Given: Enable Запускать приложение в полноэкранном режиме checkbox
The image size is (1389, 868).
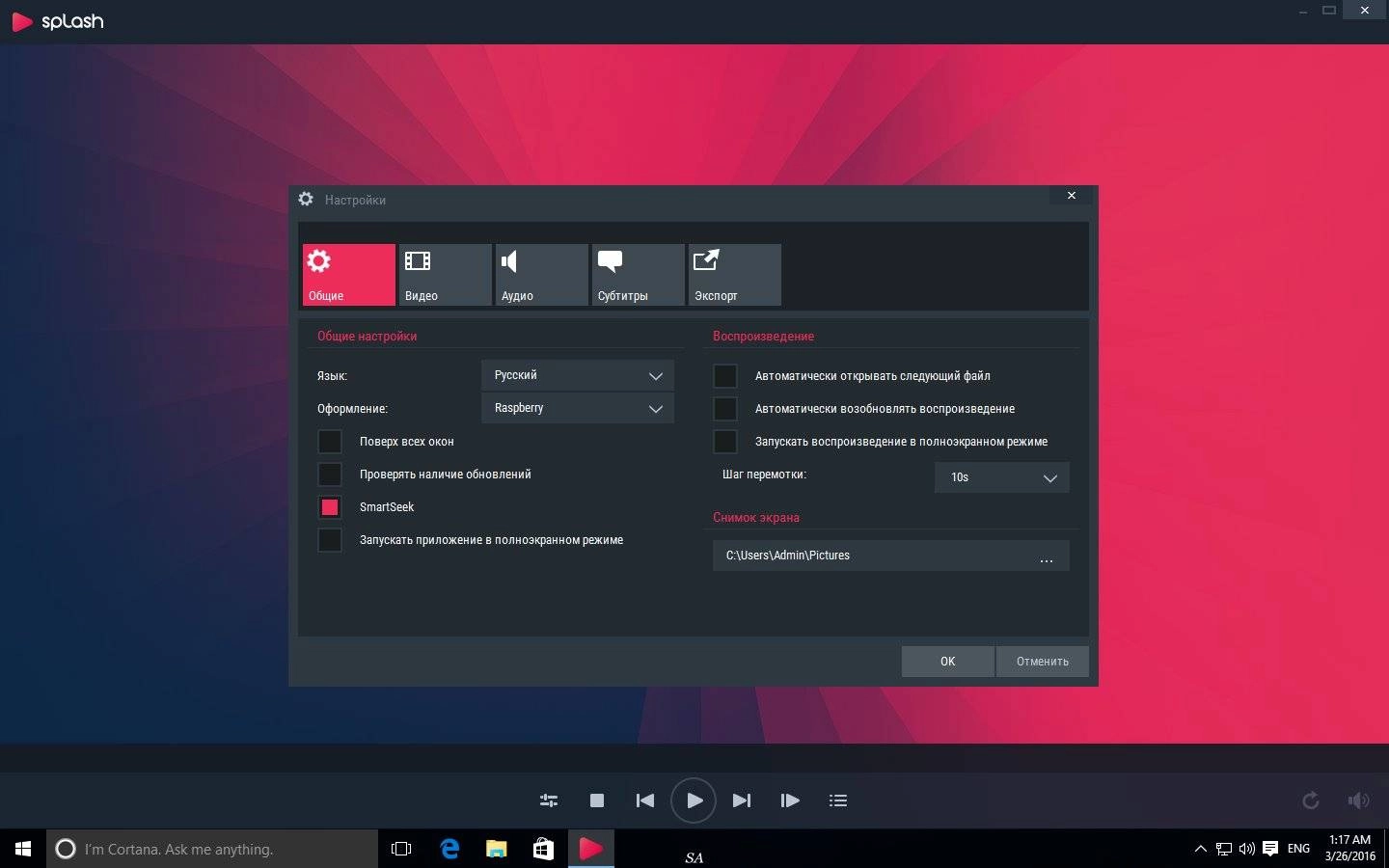Looking at the screenshot, I should click(330, 540).
